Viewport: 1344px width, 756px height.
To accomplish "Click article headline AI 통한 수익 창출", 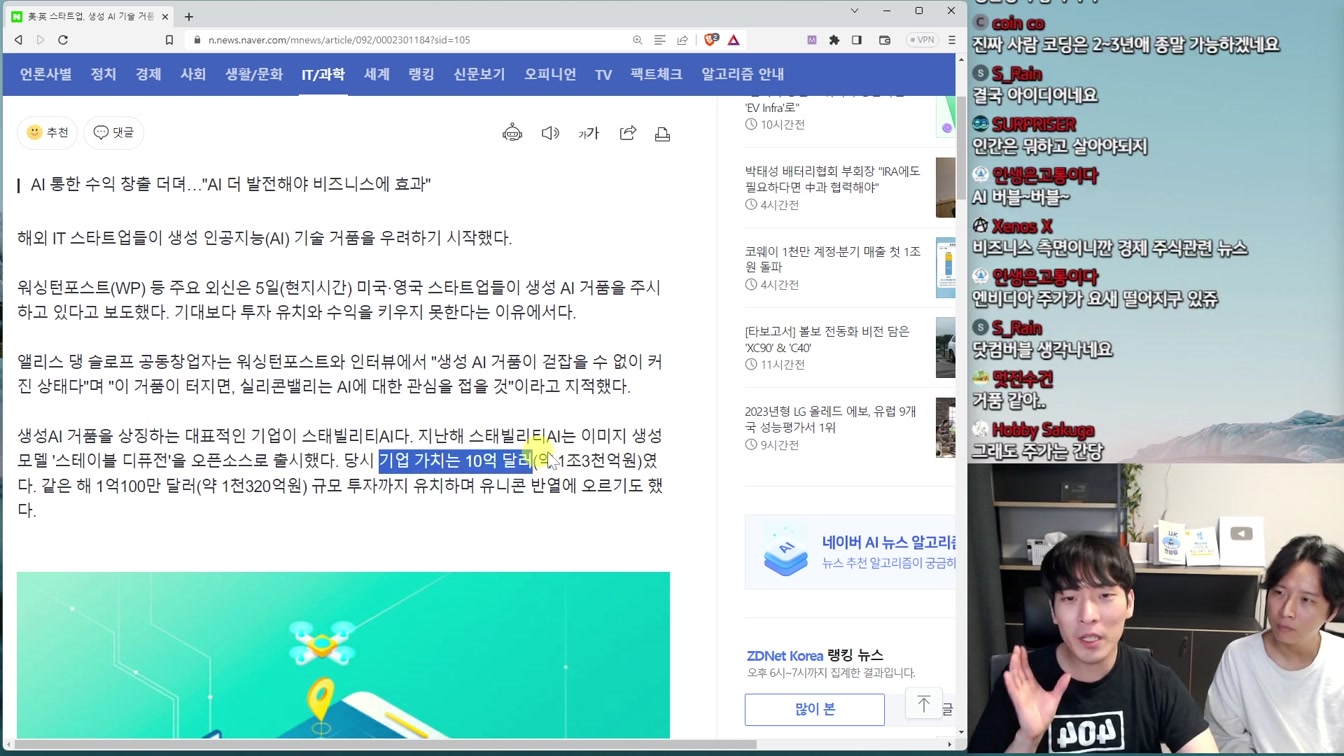I will (x=230, y=184).
